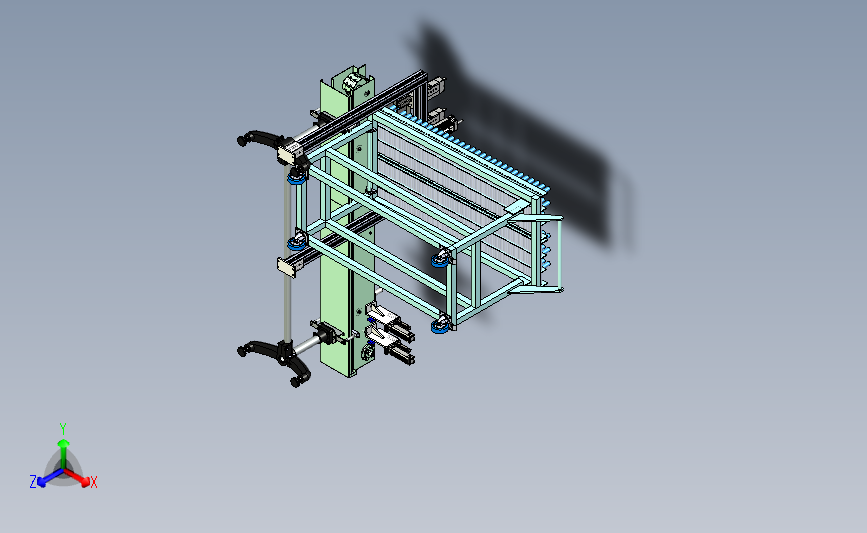Click the blue Z axis of the orientation triad
This screenshot has height=533, width=867.
click(44, 479)
